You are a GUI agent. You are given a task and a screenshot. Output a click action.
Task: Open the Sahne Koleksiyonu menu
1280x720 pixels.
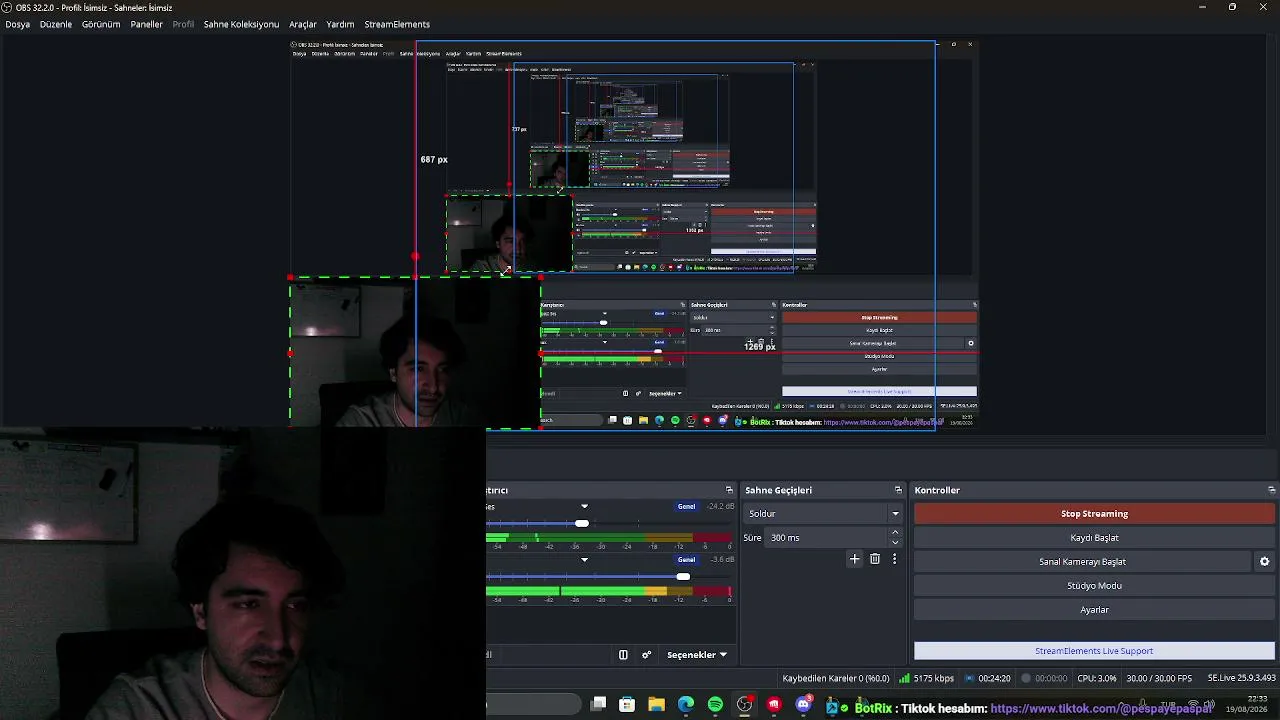tap(241, 24)
